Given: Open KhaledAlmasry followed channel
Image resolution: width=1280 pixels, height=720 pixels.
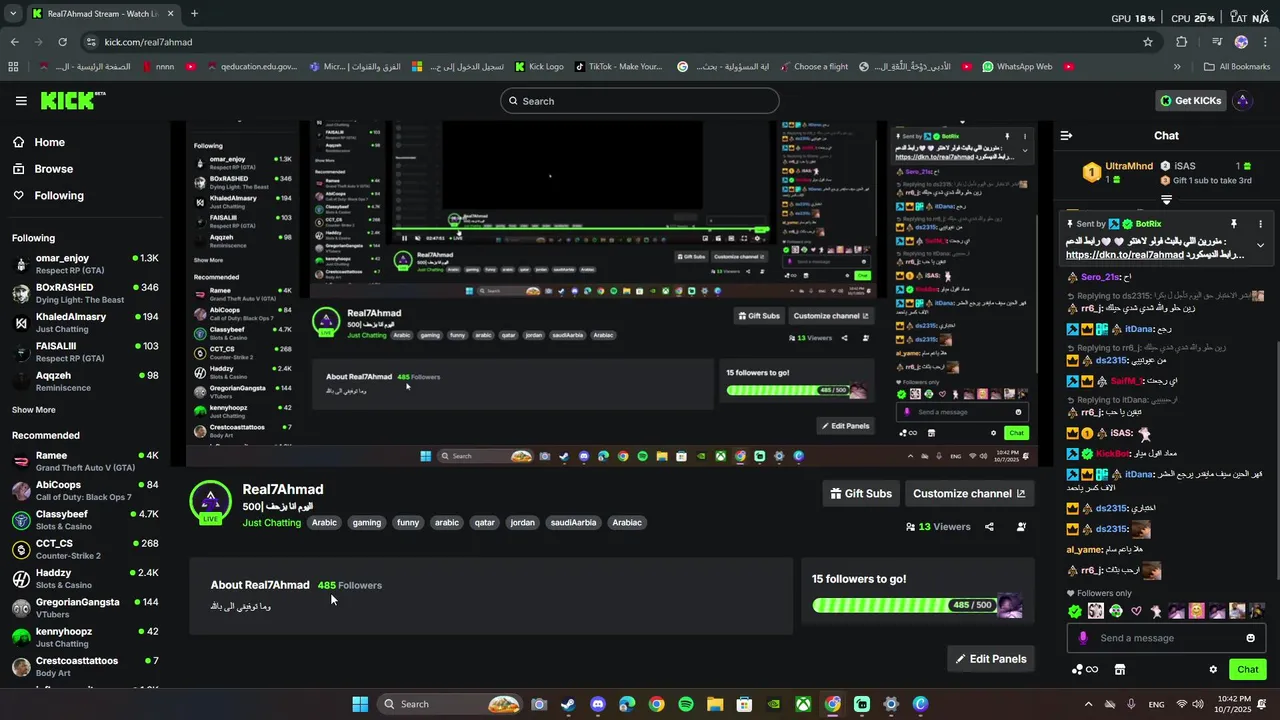Looking at the screenshot, I should click(85, 322).
